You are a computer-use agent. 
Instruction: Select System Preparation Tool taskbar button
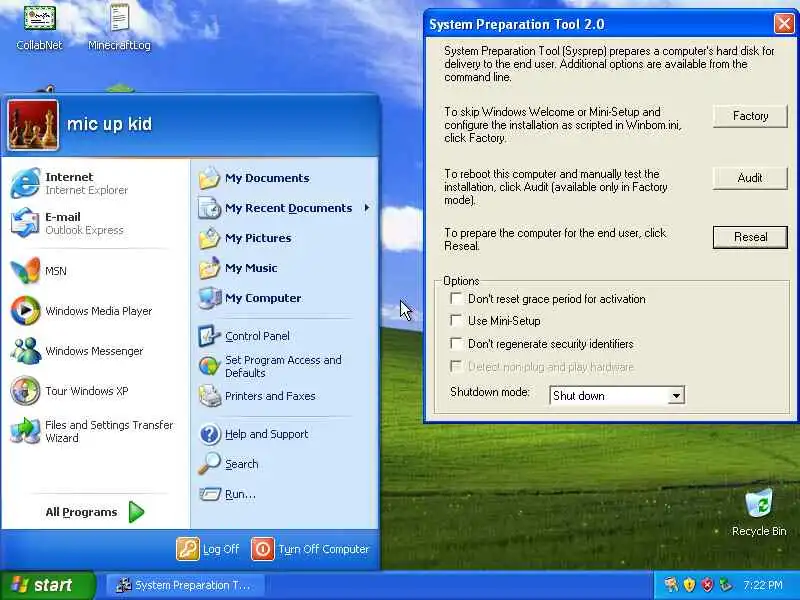pos(185,585)
